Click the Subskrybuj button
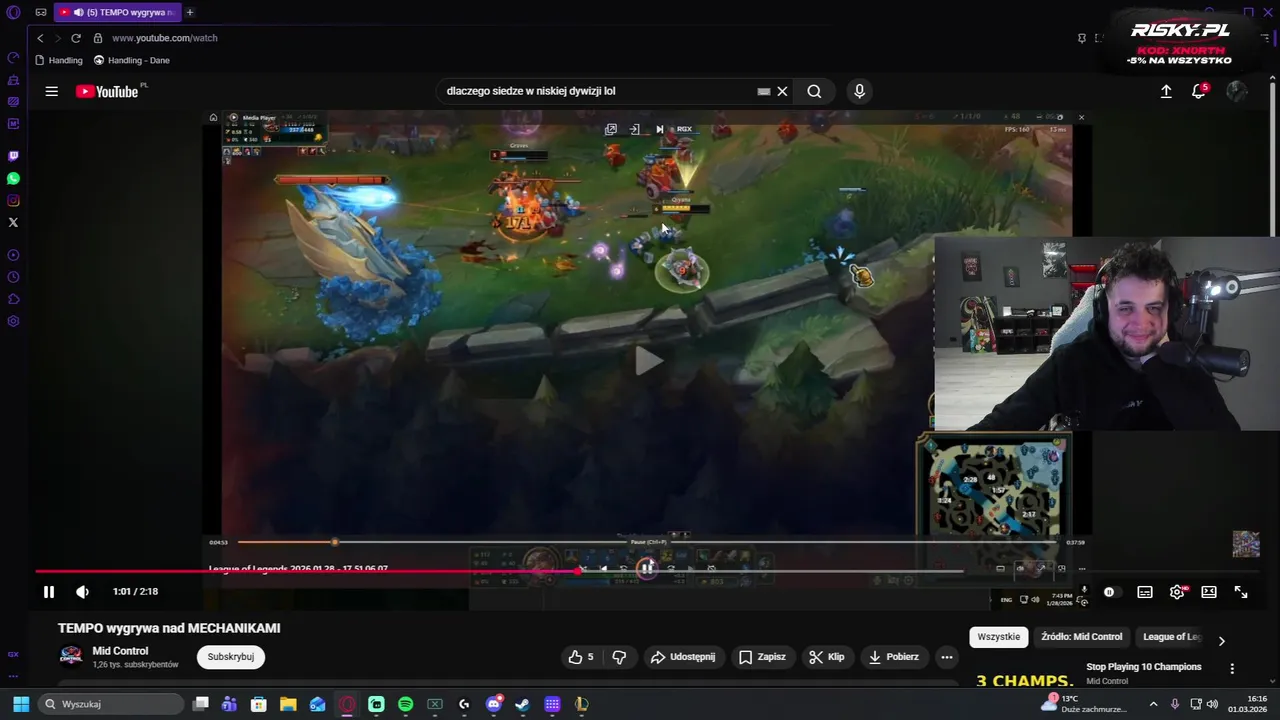This screenshot has height=720, width=1280. tap(231, 657)
